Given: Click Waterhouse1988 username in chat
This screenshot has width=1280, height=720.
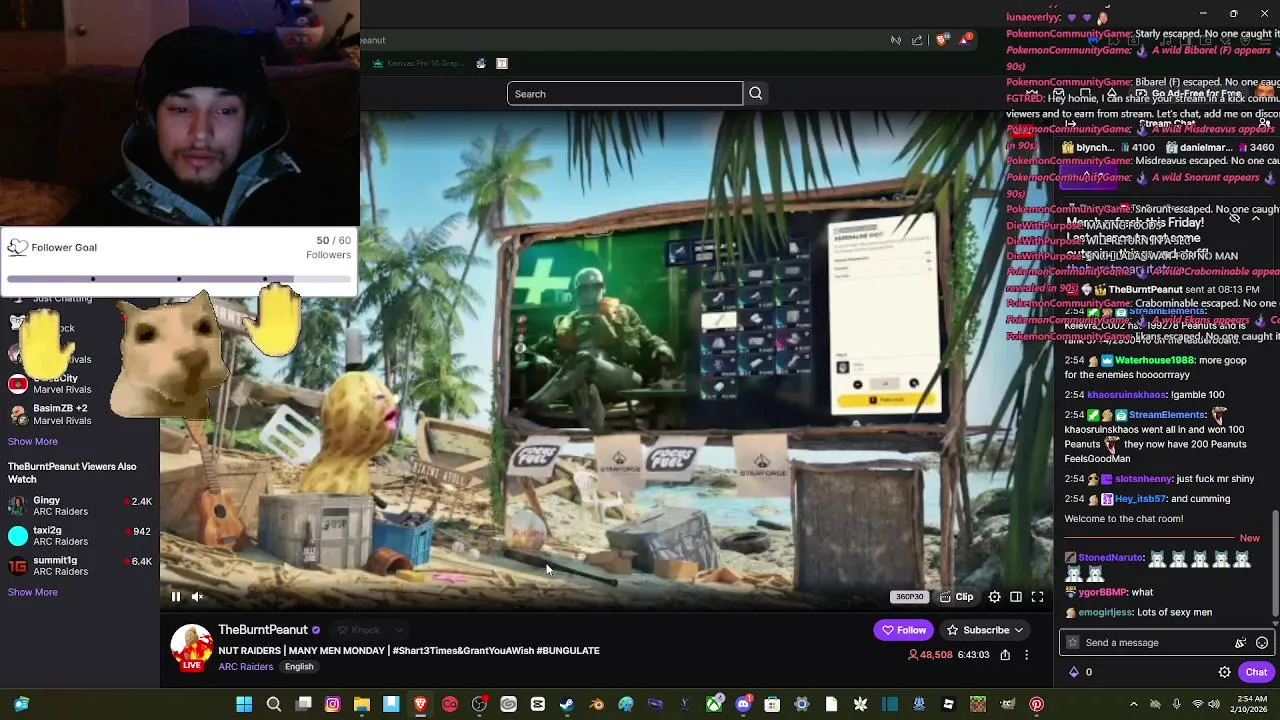Looking at the screenshot, I should coord(1154,360).
